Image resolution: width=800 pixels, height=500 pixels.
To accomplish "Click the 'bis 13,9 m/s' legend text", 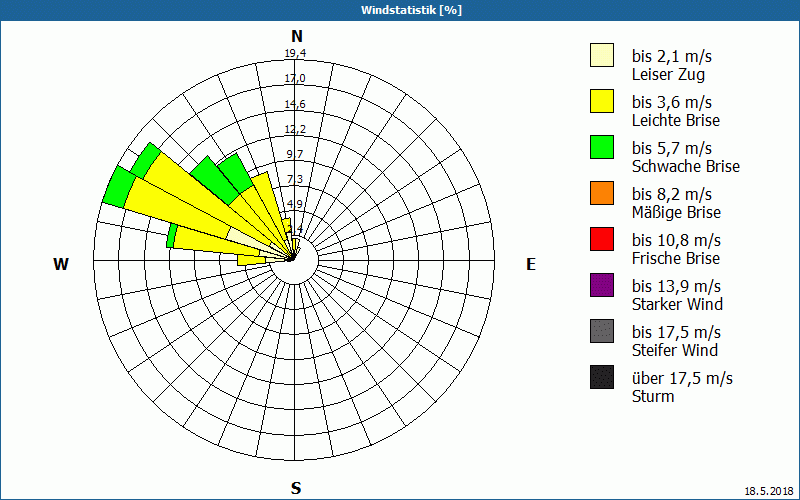I will tap(677, 286).
